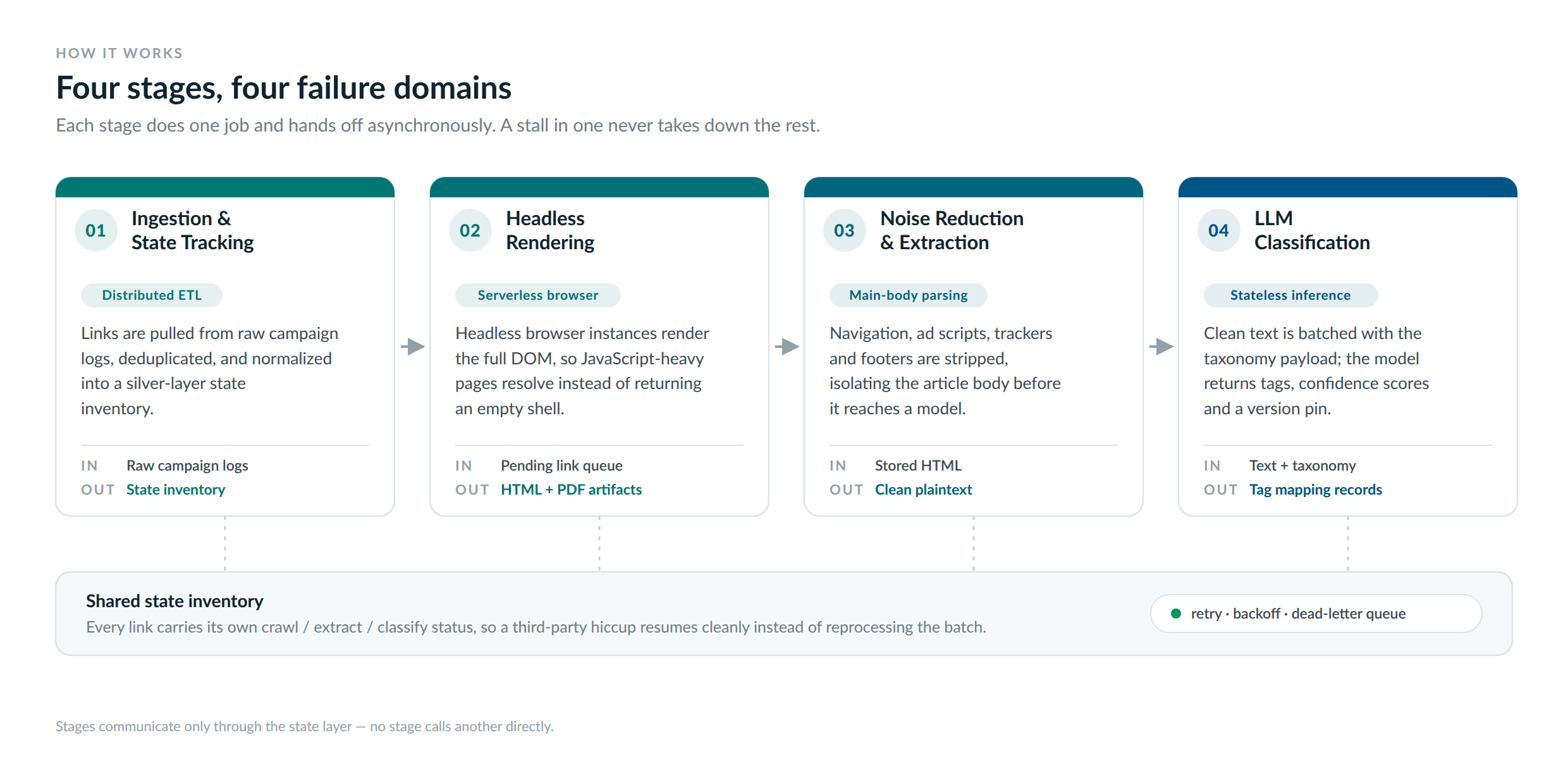Select the Main-body parsing tag
The height and width of the screenshot is (759, 1568).
[x=909, y=295]
